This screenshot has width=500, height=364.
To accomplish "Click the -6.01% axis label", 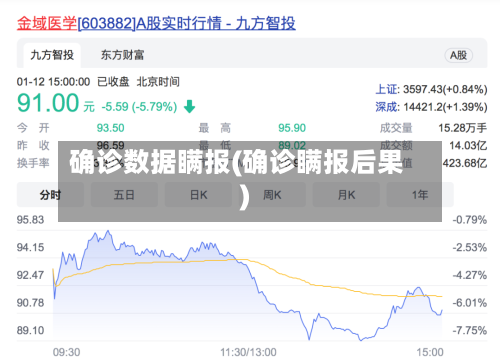I will (470, 303).
